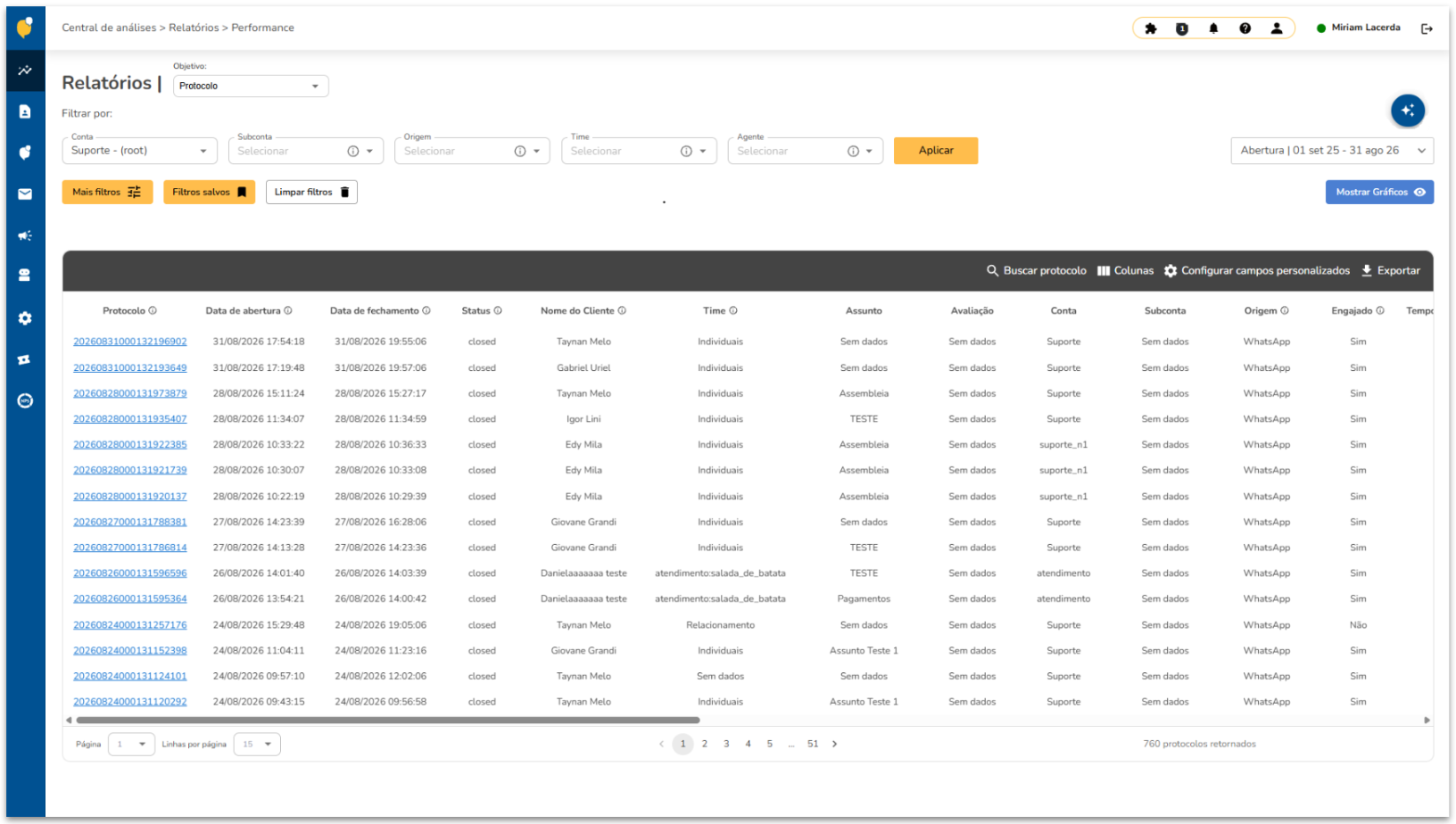Open protocol link 20260831000132196902

130,342
